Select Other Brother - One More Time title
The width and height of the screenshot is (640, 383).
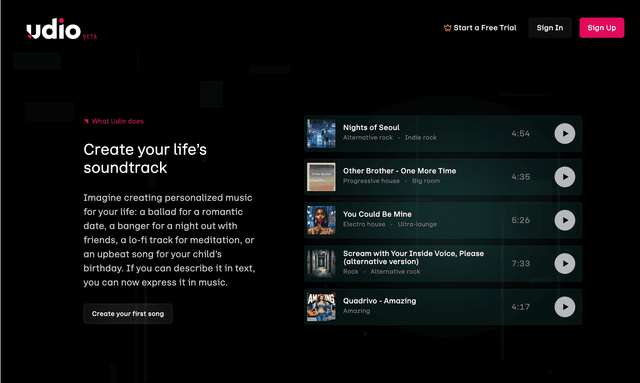[400, 171]
